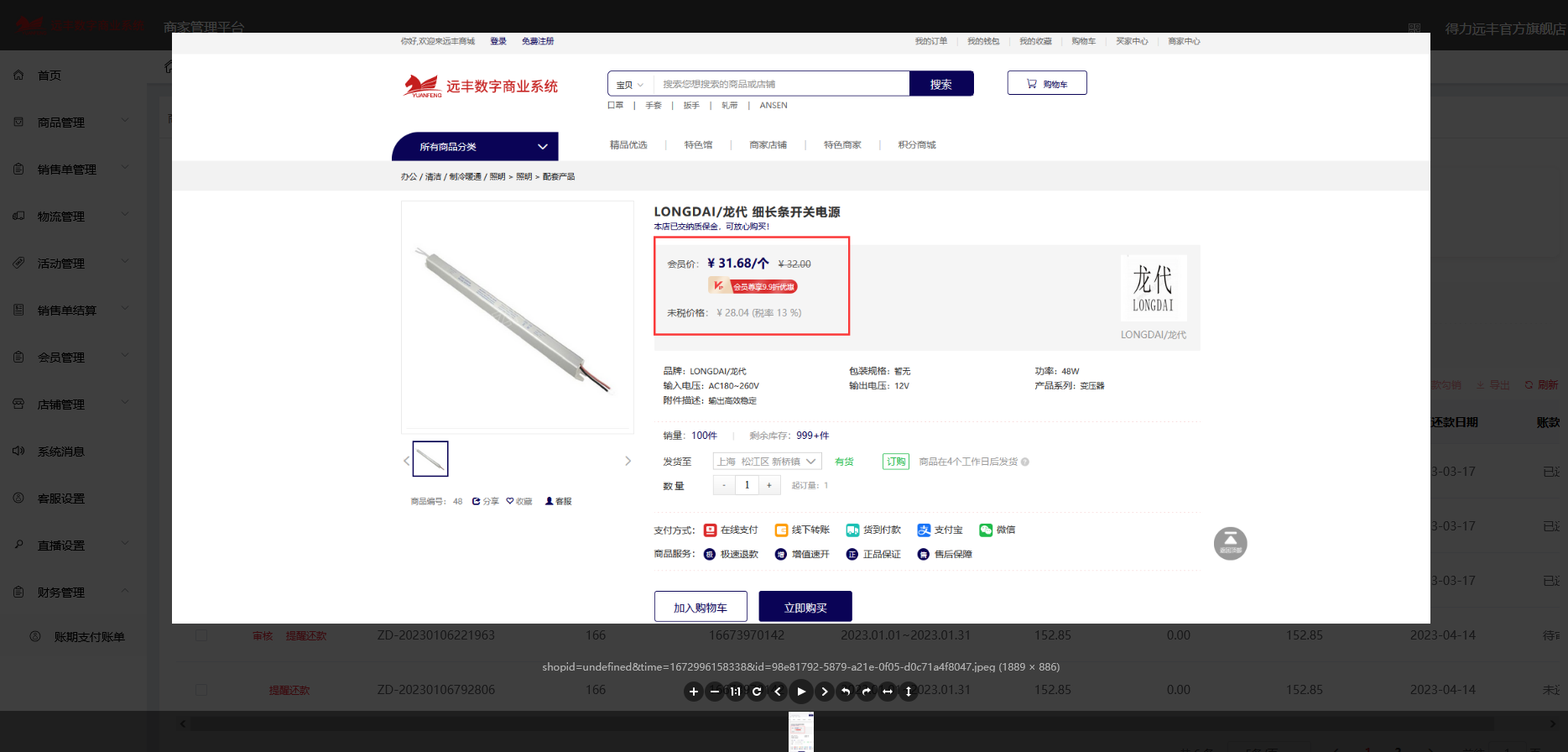Click the image file name title text
The width and height of the screenshot is (1568, 752).
tap(801, 667)
